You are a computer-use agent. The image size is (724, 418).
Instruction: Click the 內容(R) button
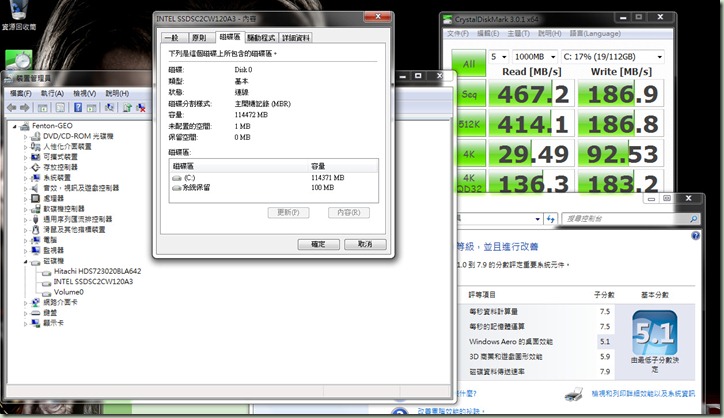point(349,212)
